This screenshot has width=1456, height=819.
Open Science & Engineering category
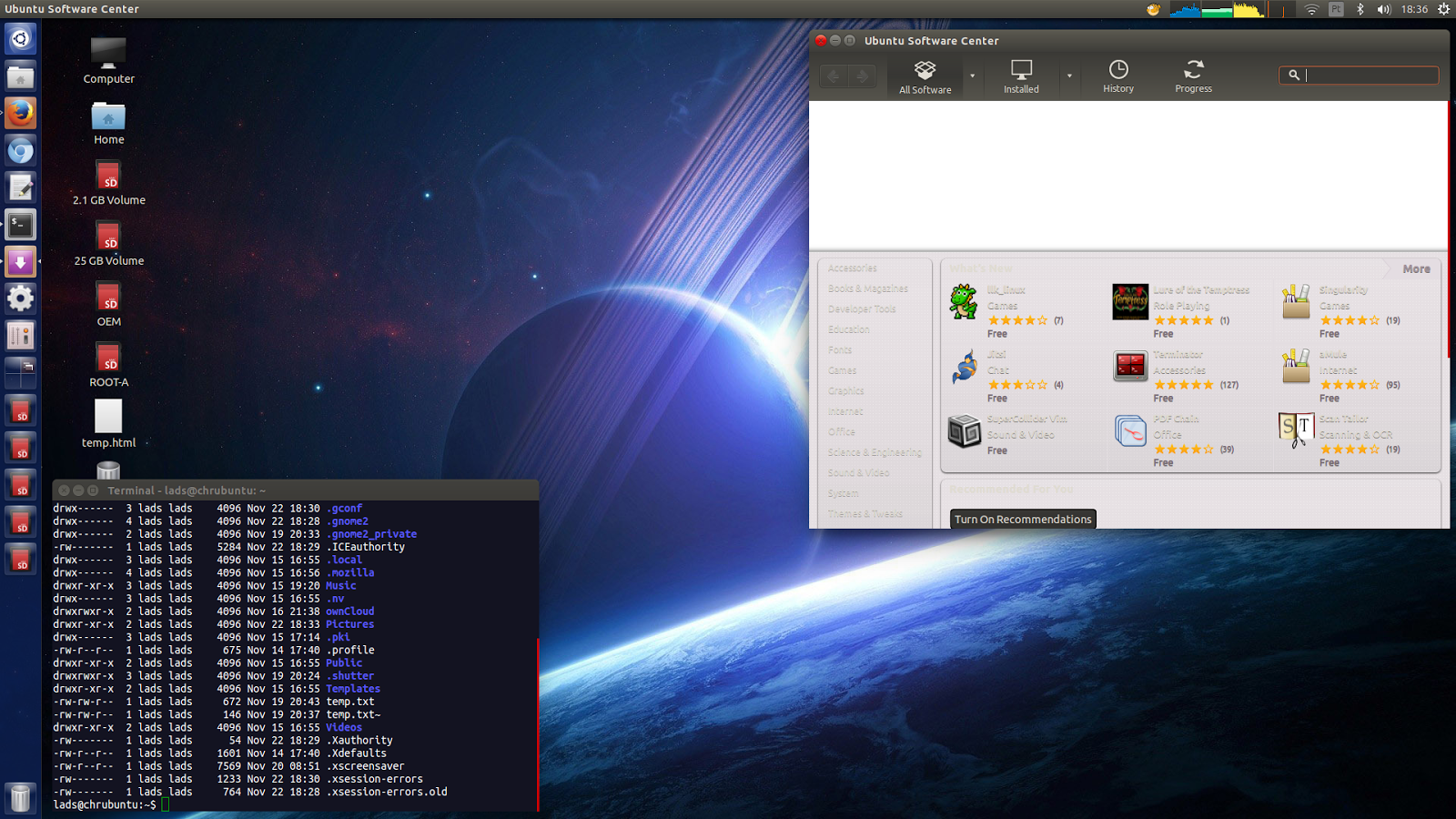click(875, 453)
